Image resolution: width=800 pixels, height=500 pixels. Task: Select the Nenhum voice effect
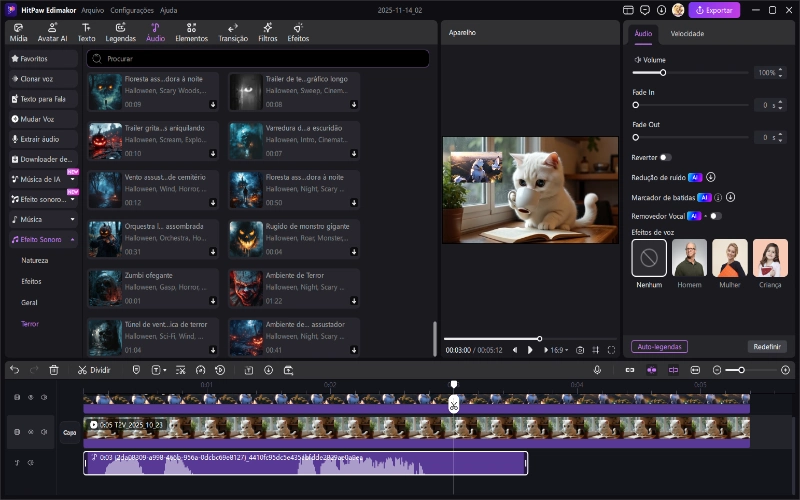tap(649, 258)
